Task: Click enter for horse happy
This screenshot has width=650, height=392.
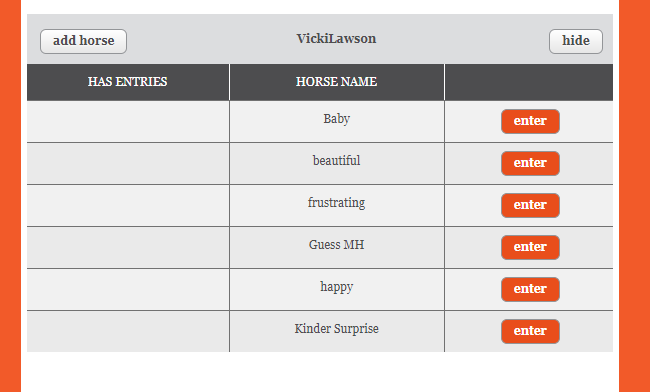Action: point(530,289)
